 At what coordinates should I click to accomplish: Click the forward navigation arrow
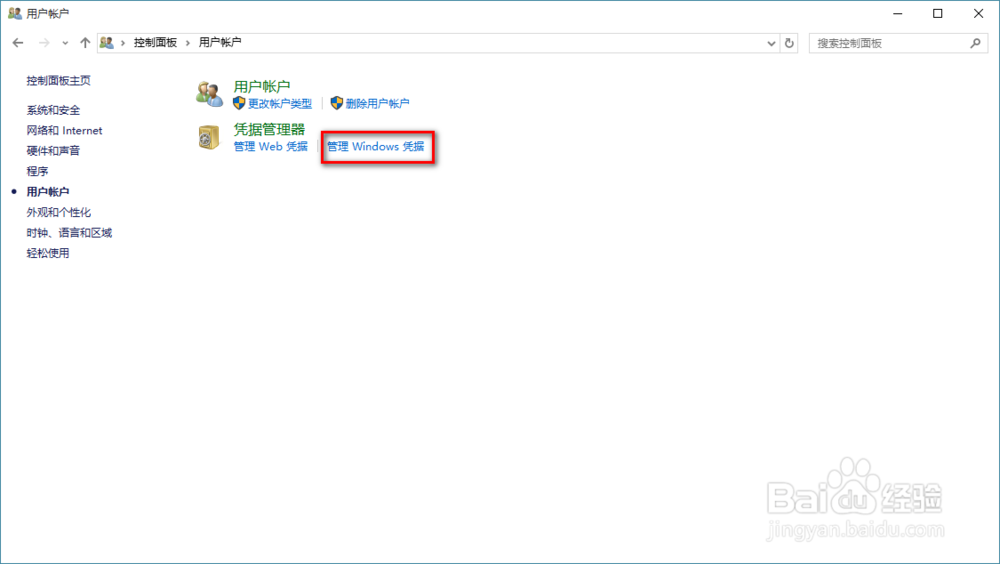[x=44, y=43]
